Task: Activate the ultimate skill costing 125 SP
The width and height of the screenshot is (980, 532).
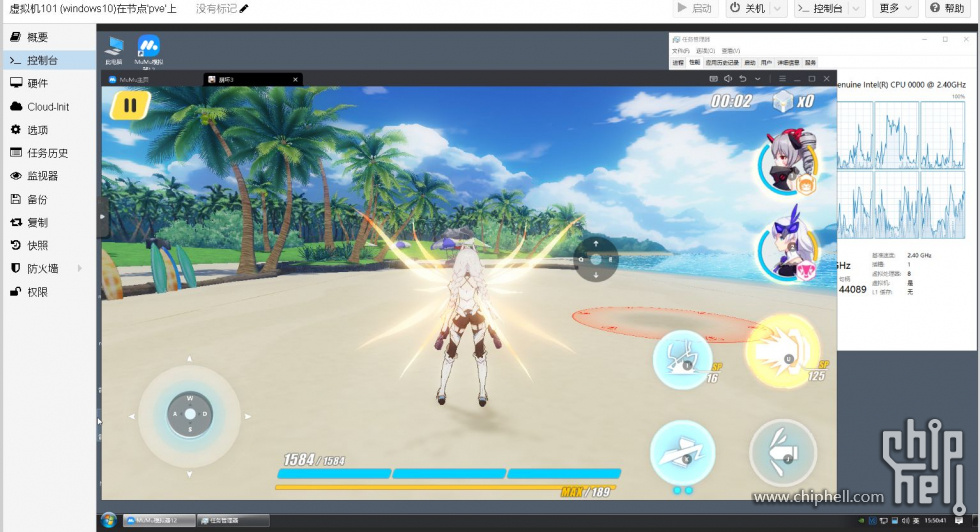Action: click(785, 352)
